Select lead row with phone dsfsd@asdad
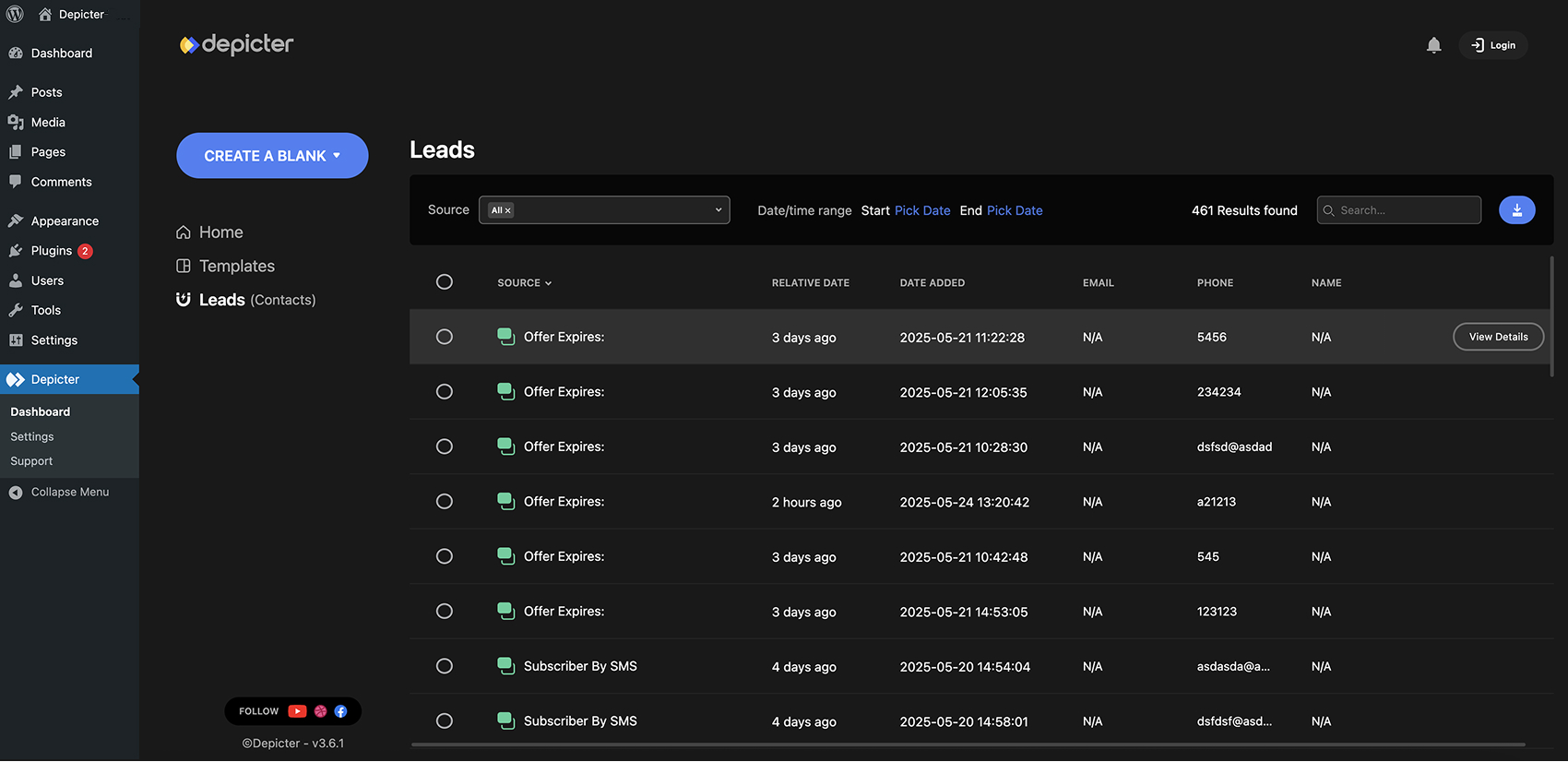 click(x=445, y=446)
